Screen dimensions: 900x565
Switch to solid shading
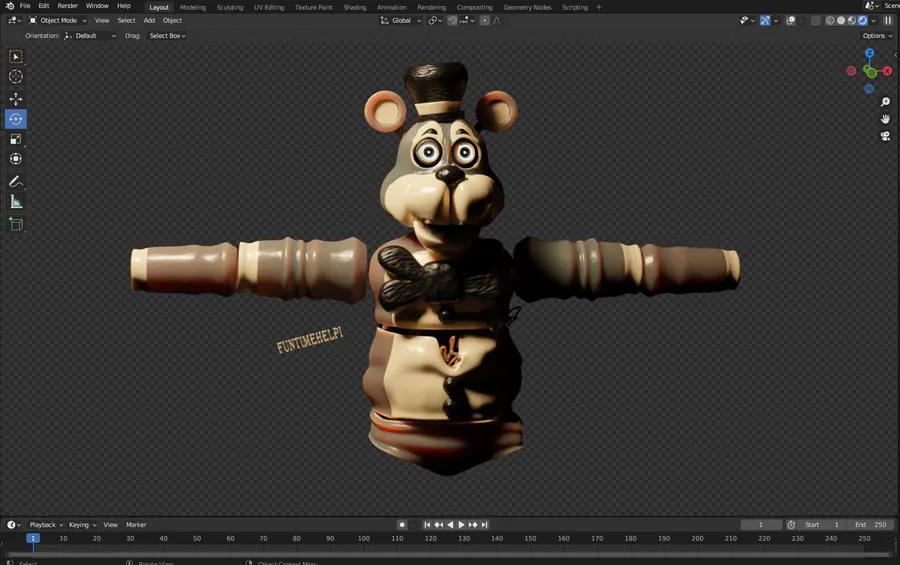[841, 21]
